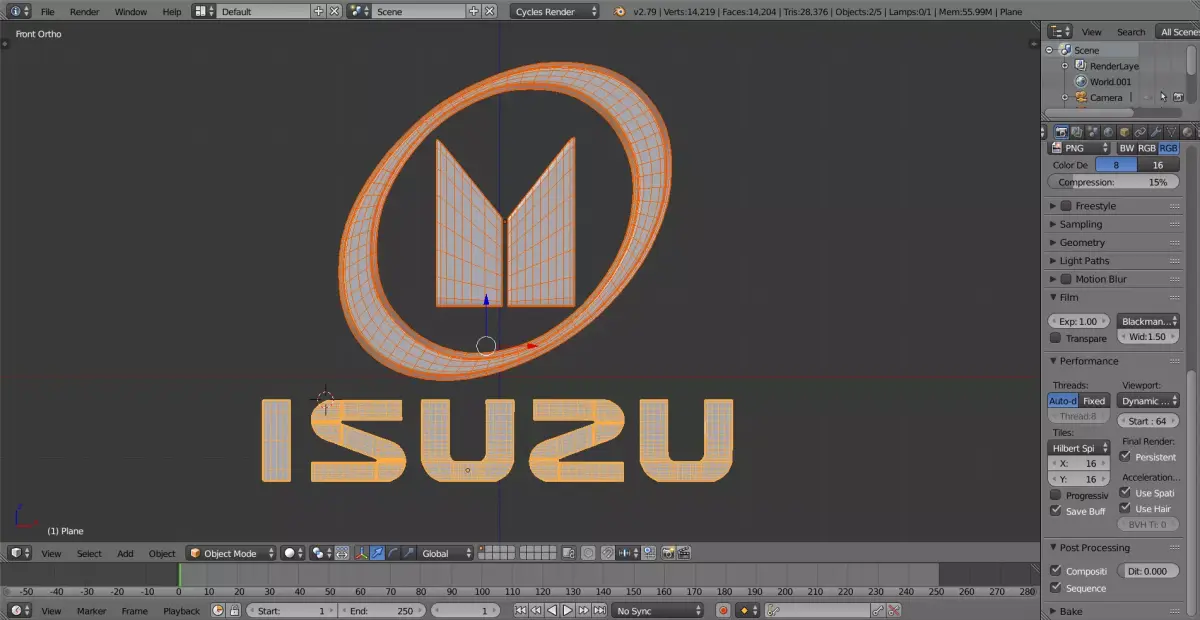Add a new scene with plus button
This screenshot has width=1200, height=620.
coord(474,11)
